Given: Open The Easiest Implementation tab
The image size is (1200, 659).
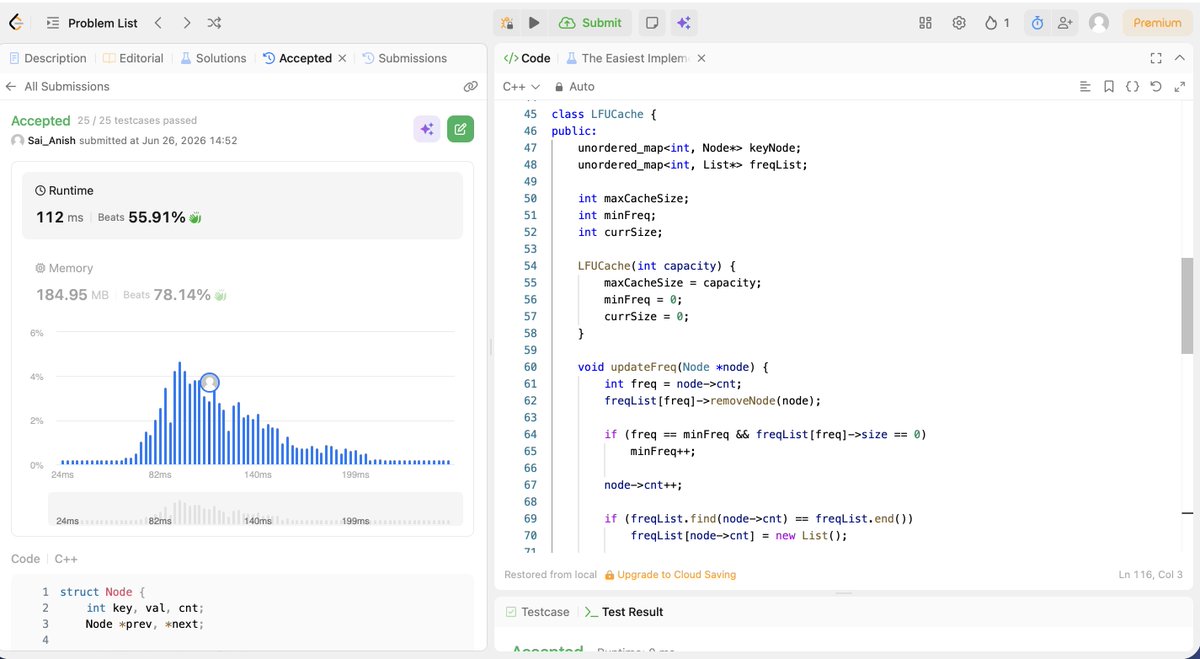Looking at the screenshot, I should point(628,58).
